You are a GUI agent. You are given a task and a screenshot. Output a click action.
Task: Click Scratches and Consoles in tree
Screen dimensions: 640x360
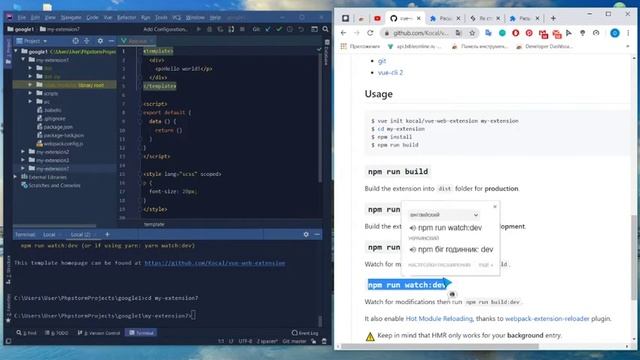(51, 185)
